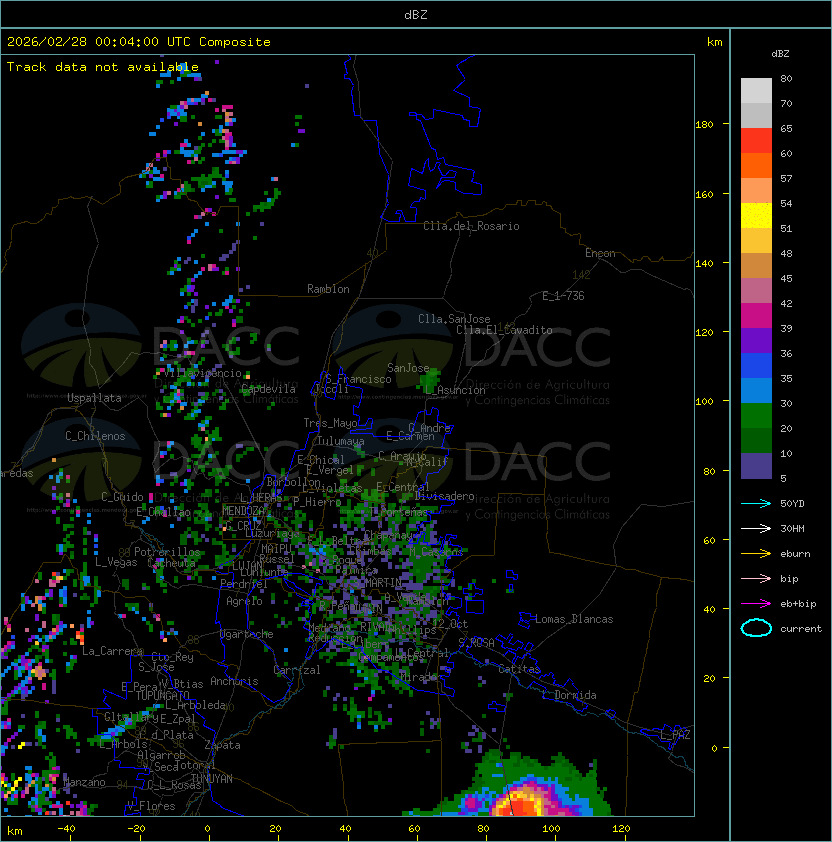Click the '180' tick on the right km axis
Image resolution: width=832 pixels, height=842 pixels.
point(704,125)
